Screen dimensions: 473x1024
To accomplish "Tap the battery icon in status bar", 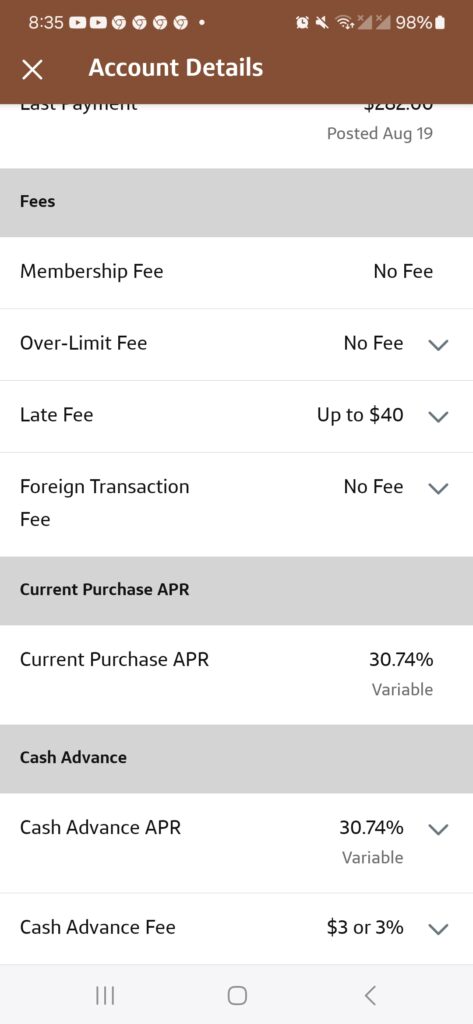I will click(x=440, y=23).
